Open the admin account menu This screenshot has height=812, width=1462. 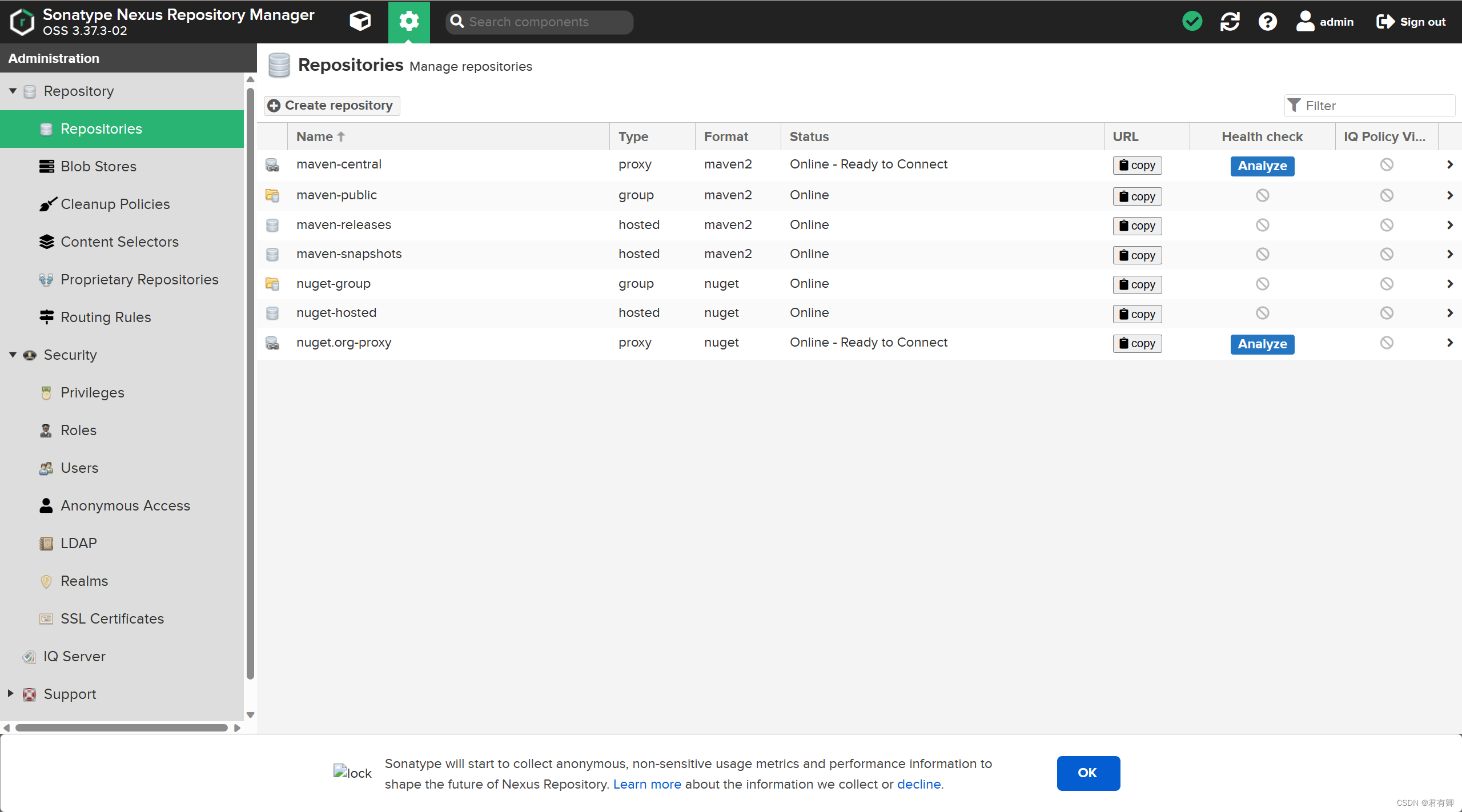click(1326, 21)
